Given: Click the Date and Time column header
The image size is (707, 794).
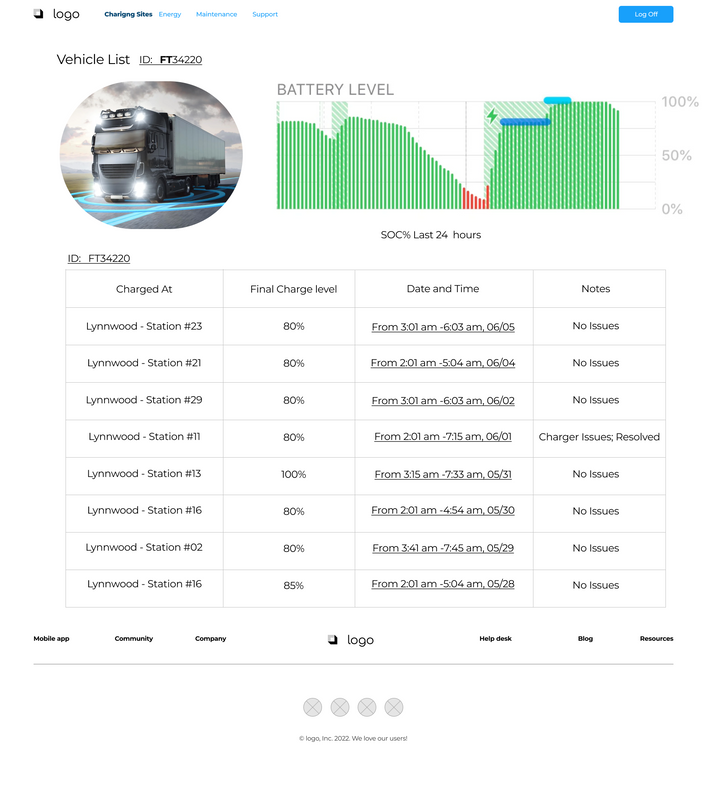Looking at the screenshot, I should [443, 289].
